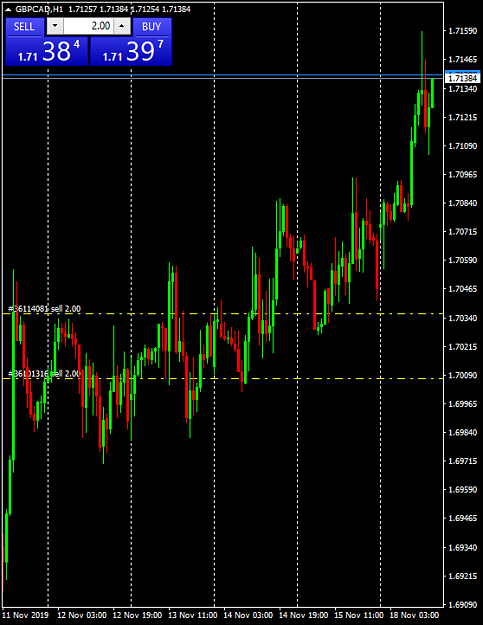483x625 pixels.
Task: Click the 15 Nov 11:00 time label
Action: [359, 615]
